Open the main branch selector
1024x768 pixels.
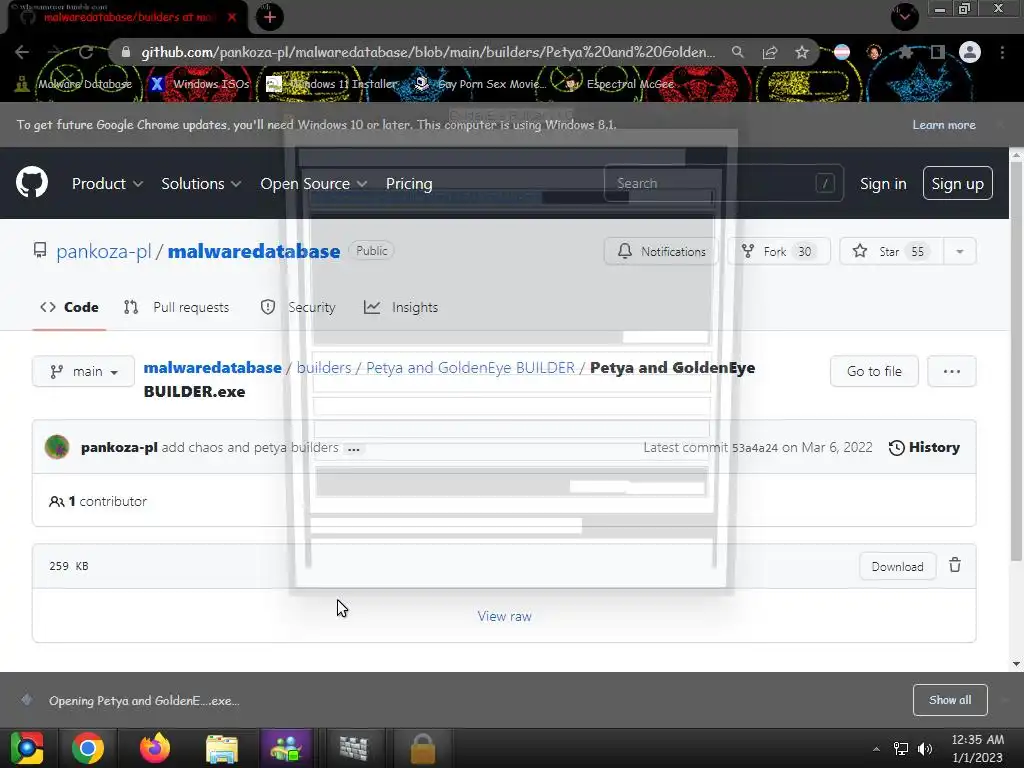(x=84, y=372)
